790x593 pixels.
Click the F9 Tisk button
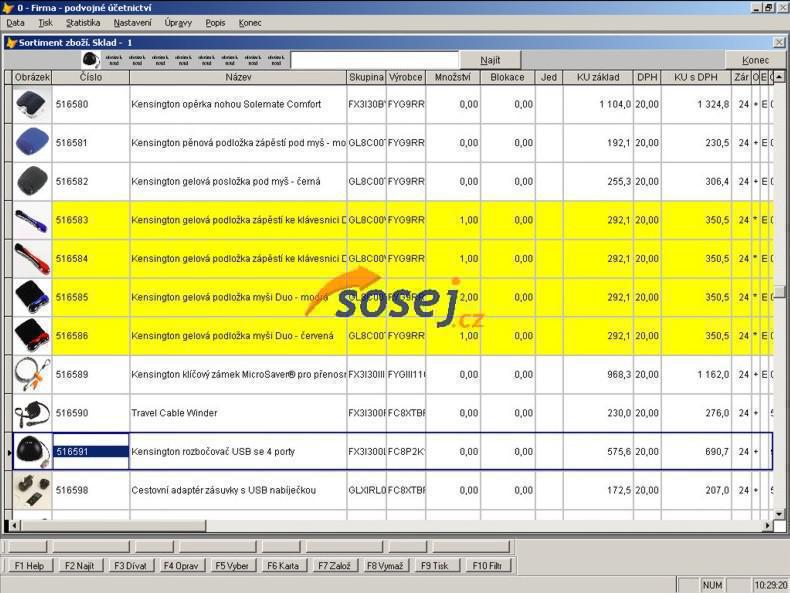(x=435, y=565)
